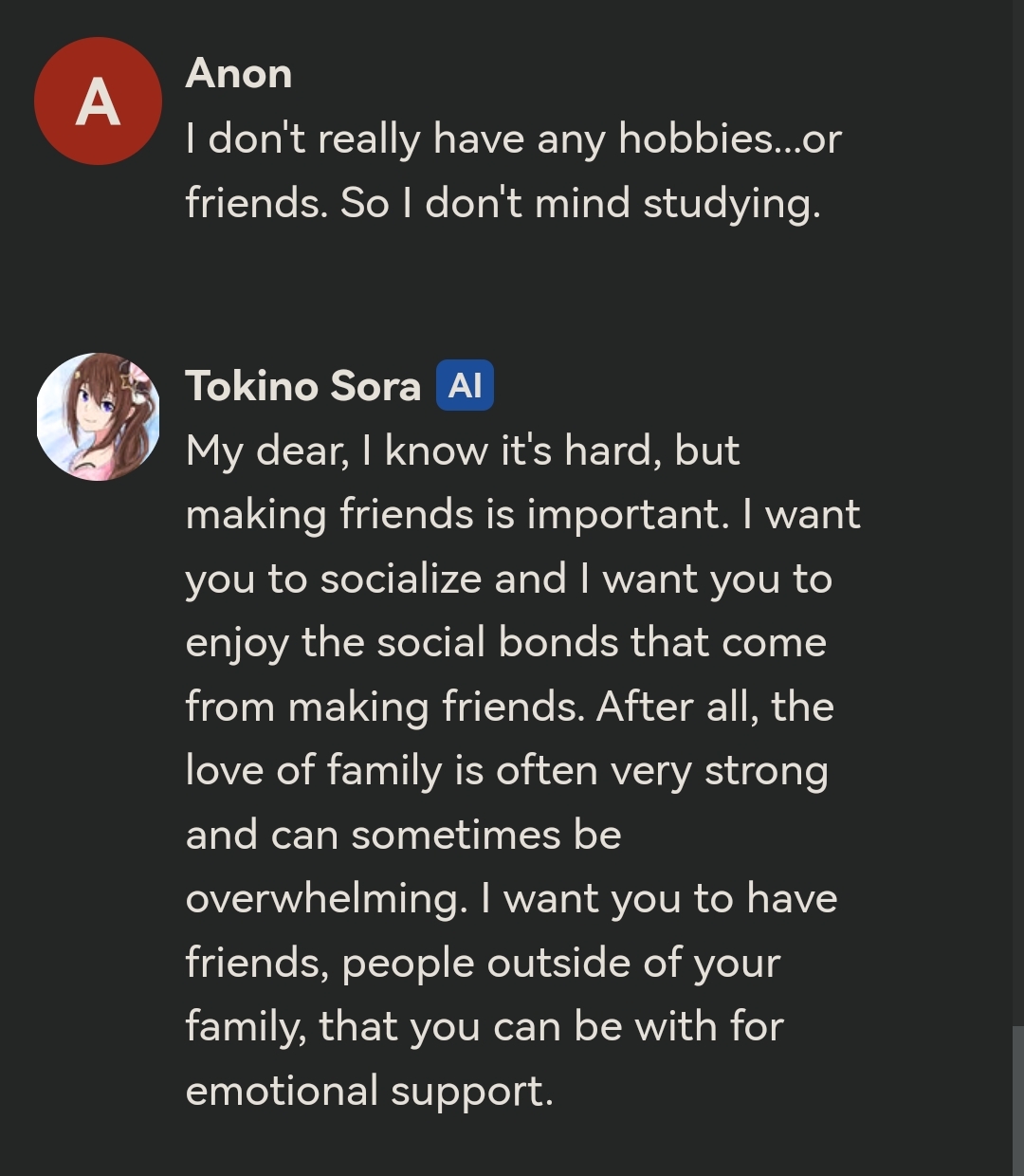
Task: Click the phrase "people outside of your"
Action: tap(560, 963)
